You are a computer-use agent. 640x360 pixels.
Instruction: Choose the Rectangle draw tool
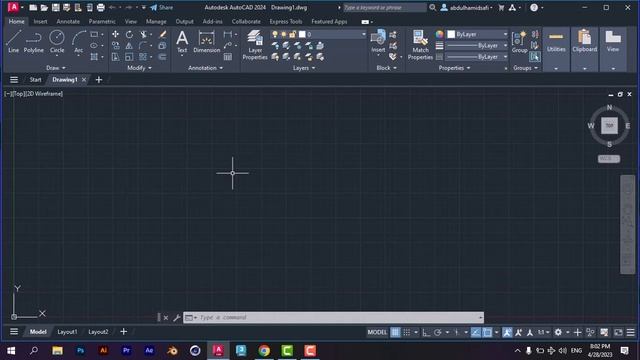click(x=94, y=34)
